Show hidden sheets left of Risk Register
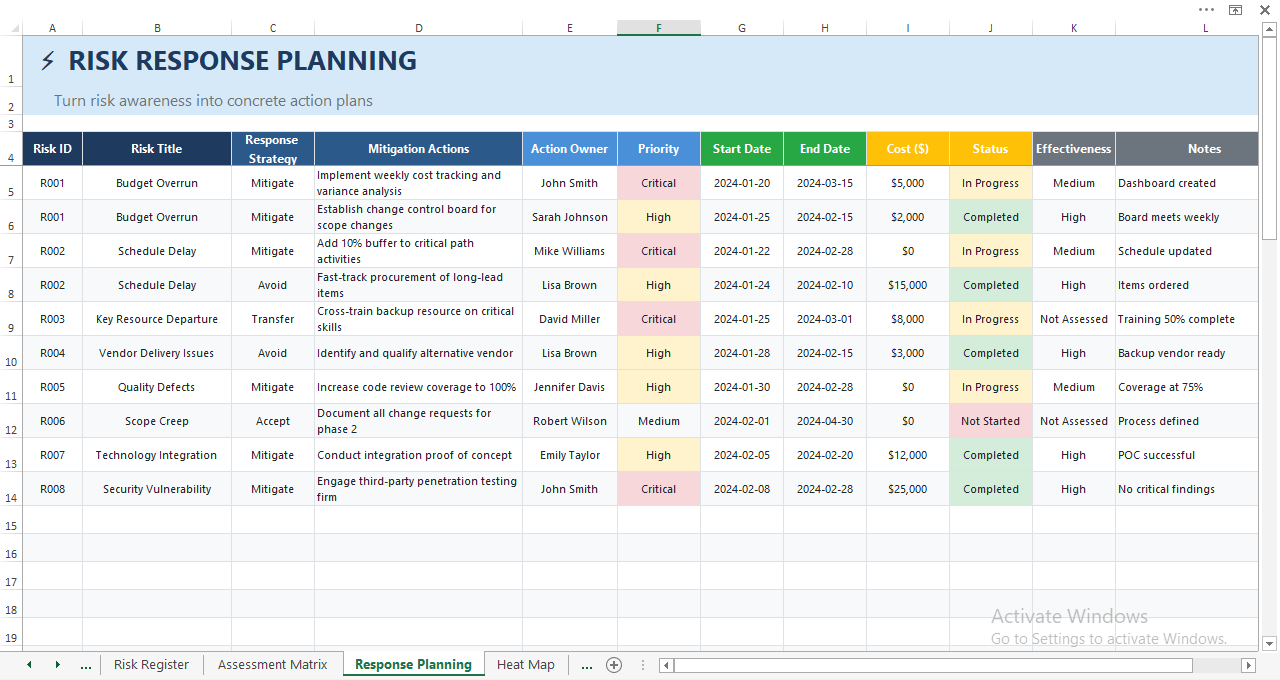Image resolution: width=1280 pixels, height=680 pixels. [85, 665]
